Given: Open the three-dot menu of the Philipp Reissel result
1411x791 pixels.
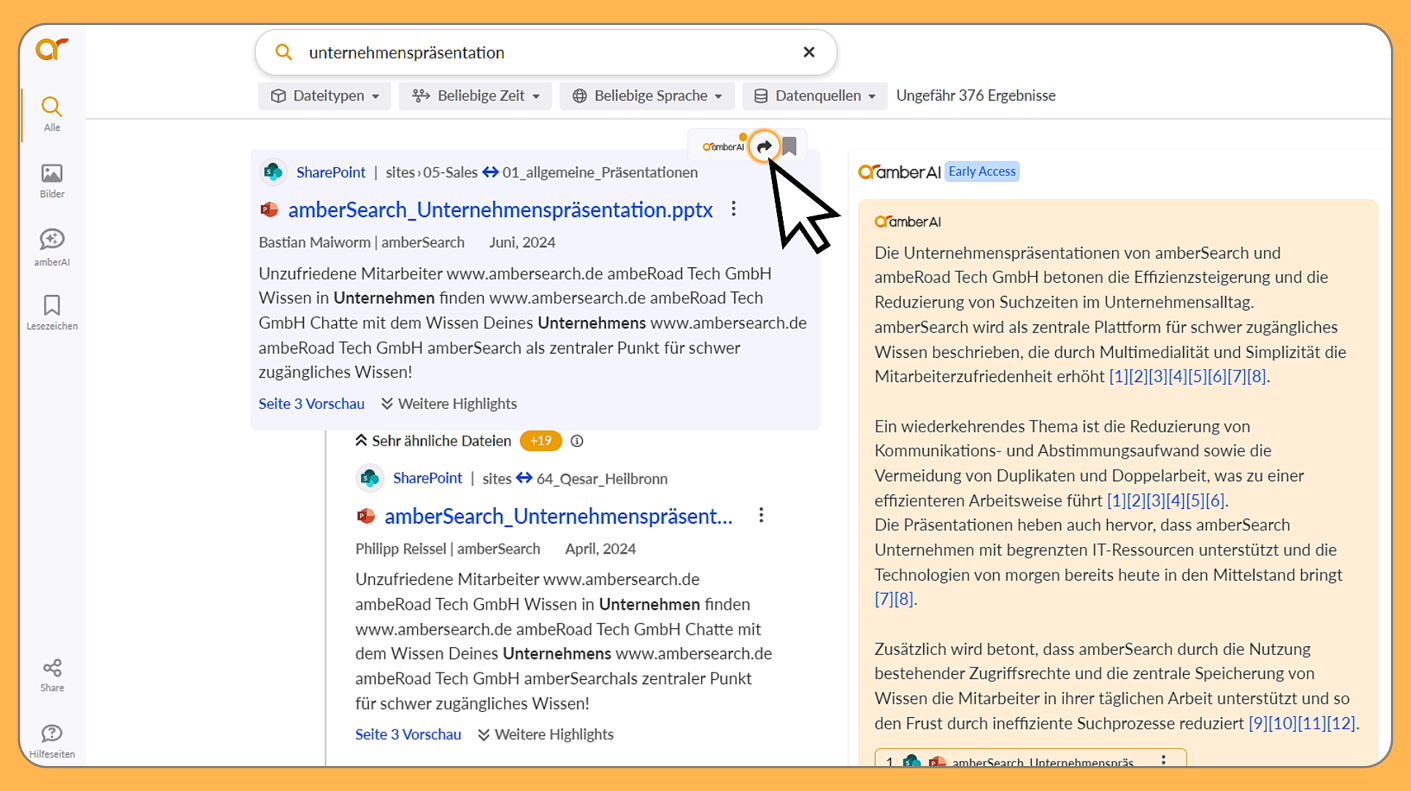Looking at the screenshot, I should [761, 515].
